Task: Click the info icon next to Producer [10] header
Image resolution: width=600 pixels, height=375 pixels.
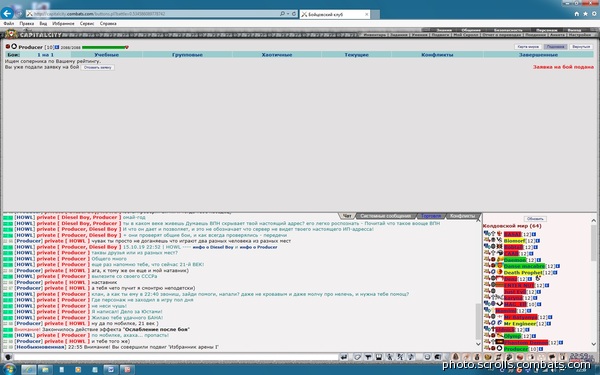Action: pos(57,47)
